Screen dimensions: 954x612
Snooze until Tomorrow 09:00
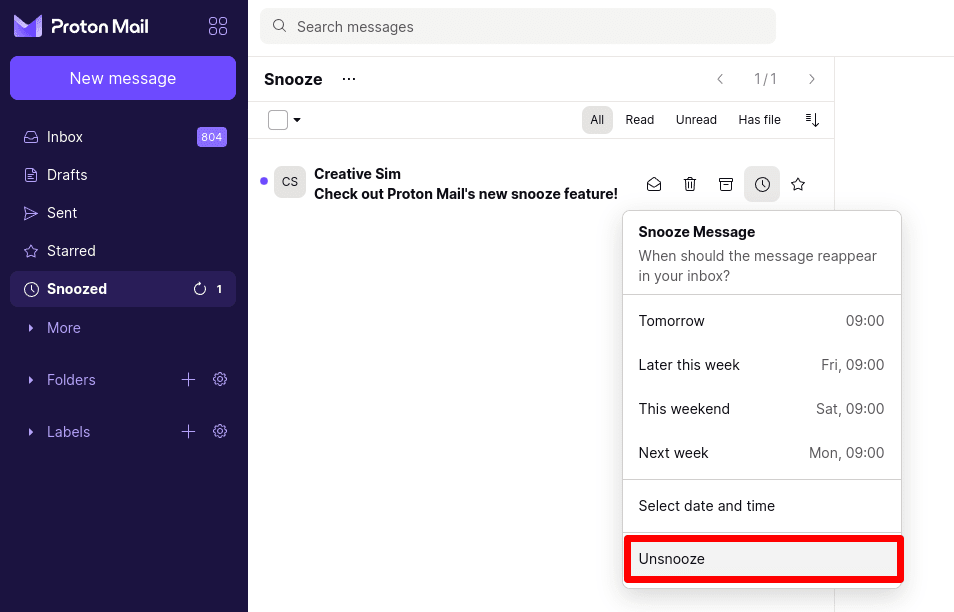coord(762,321)
